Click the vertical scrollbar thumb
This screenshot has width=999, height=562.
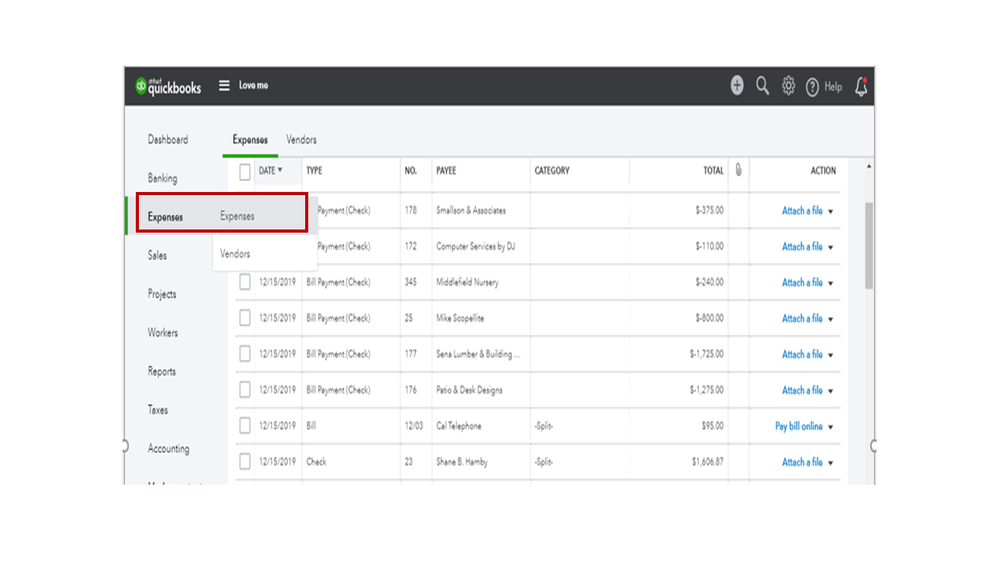[x=868, y=243]
